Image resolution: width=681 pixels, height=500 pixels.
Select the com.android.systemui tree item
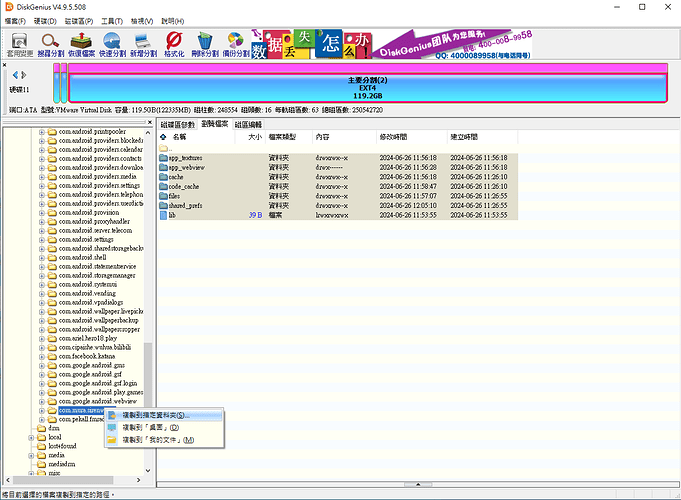tap(88, 285)
